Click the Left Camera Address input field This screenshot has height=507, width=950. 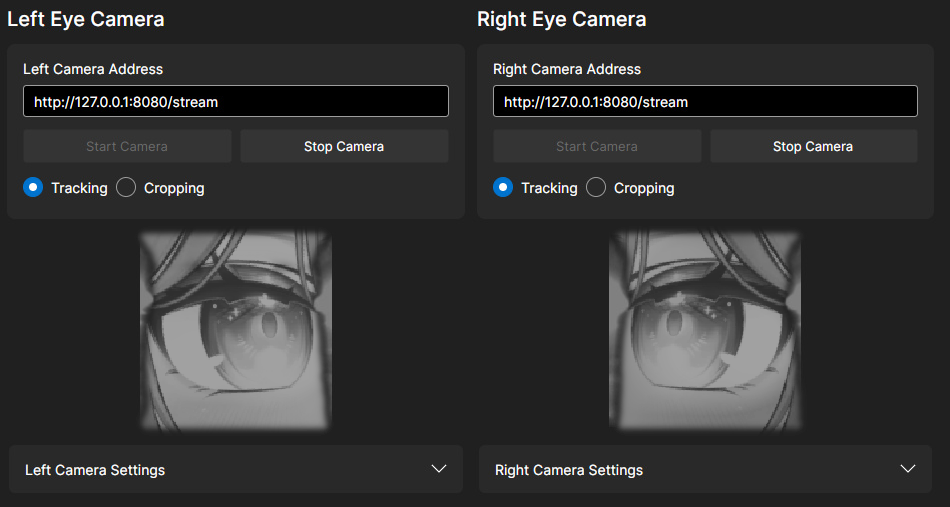click(235, 101)
